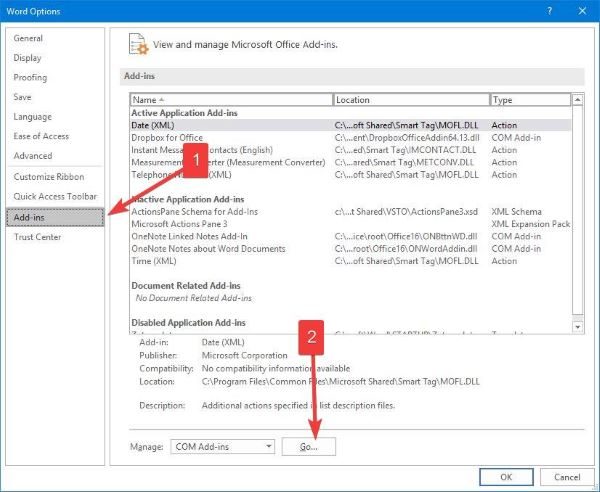The image size is (600, 492).
Task: Select OneNote Linked Notes Add-In row
Action: (x=351, y=236)
